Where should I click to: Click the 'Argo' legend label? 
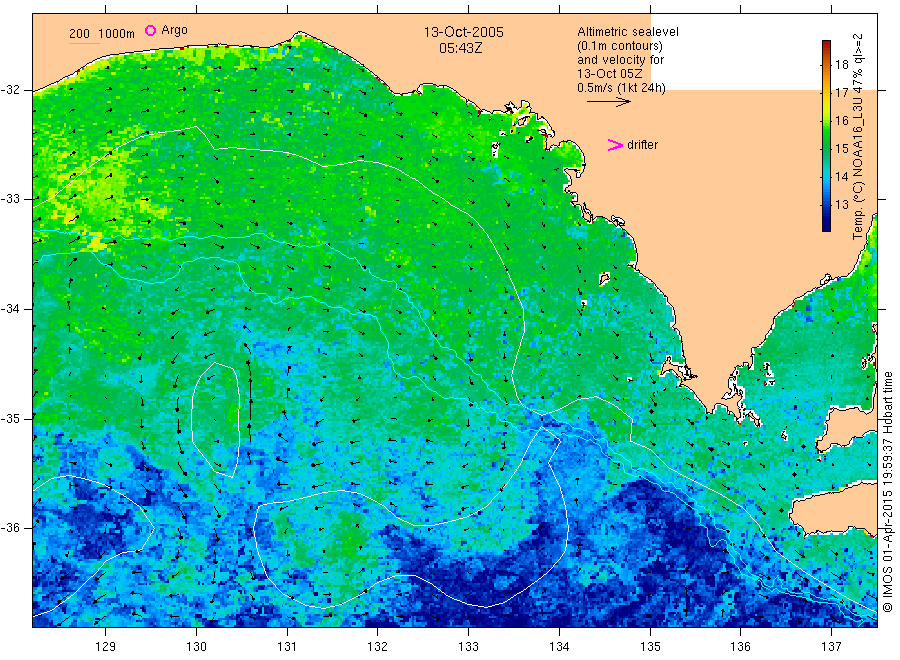tap(174, 30)
